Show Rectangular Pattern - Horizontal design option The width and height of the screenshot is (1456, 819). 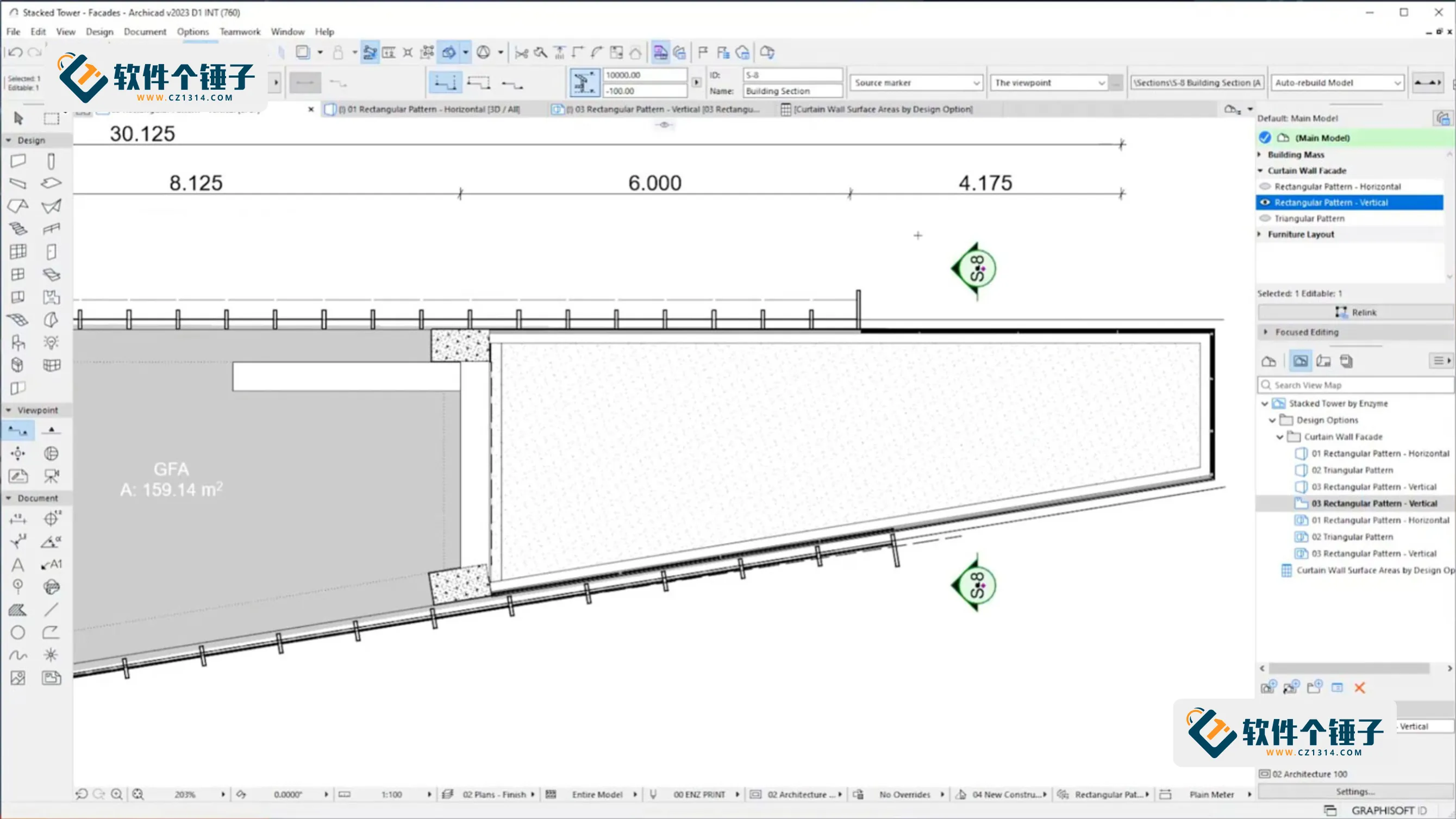[1265, 186]
